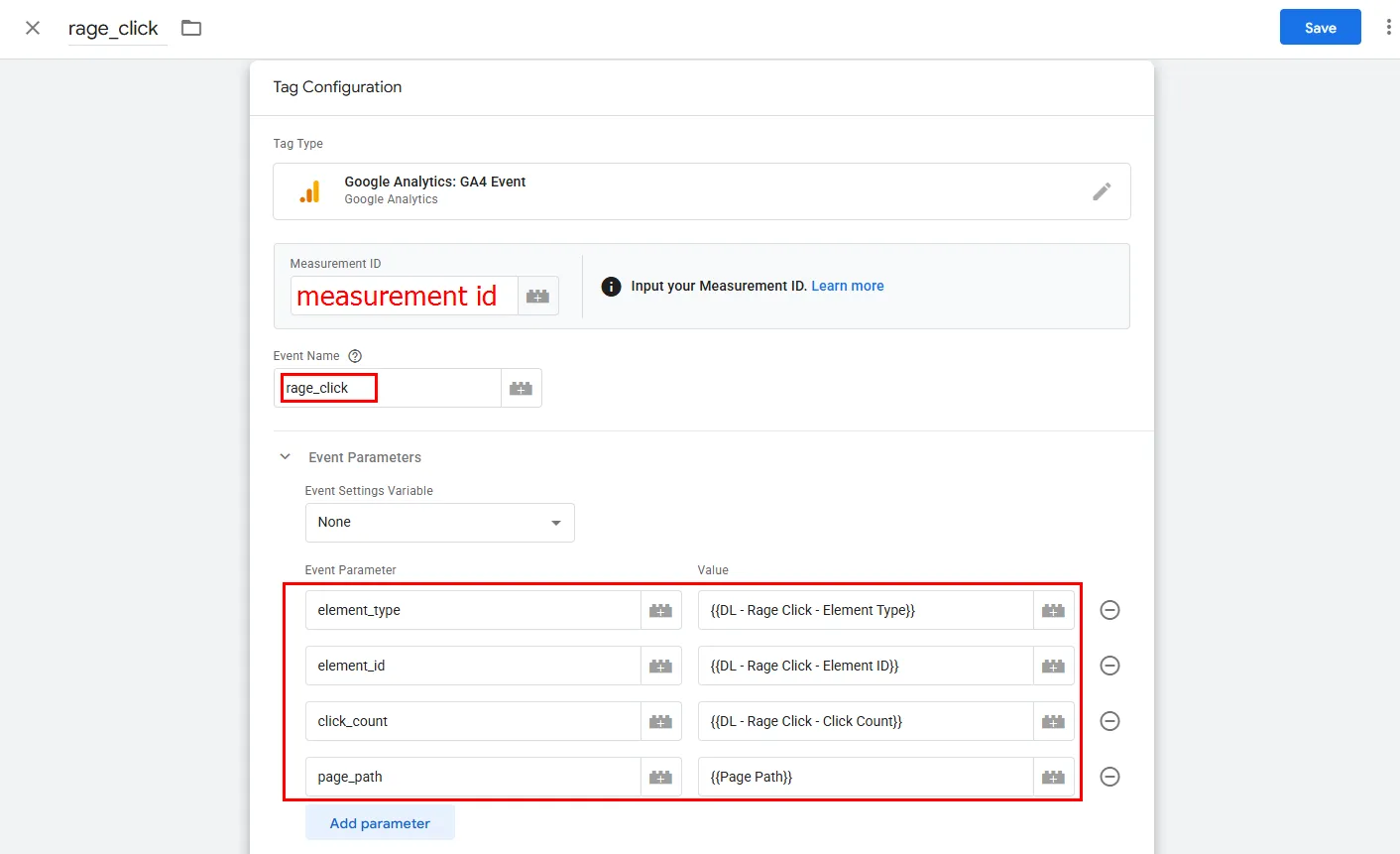
Task: Remove the click_count parameter row
Action: click(x=1109, y=722)
